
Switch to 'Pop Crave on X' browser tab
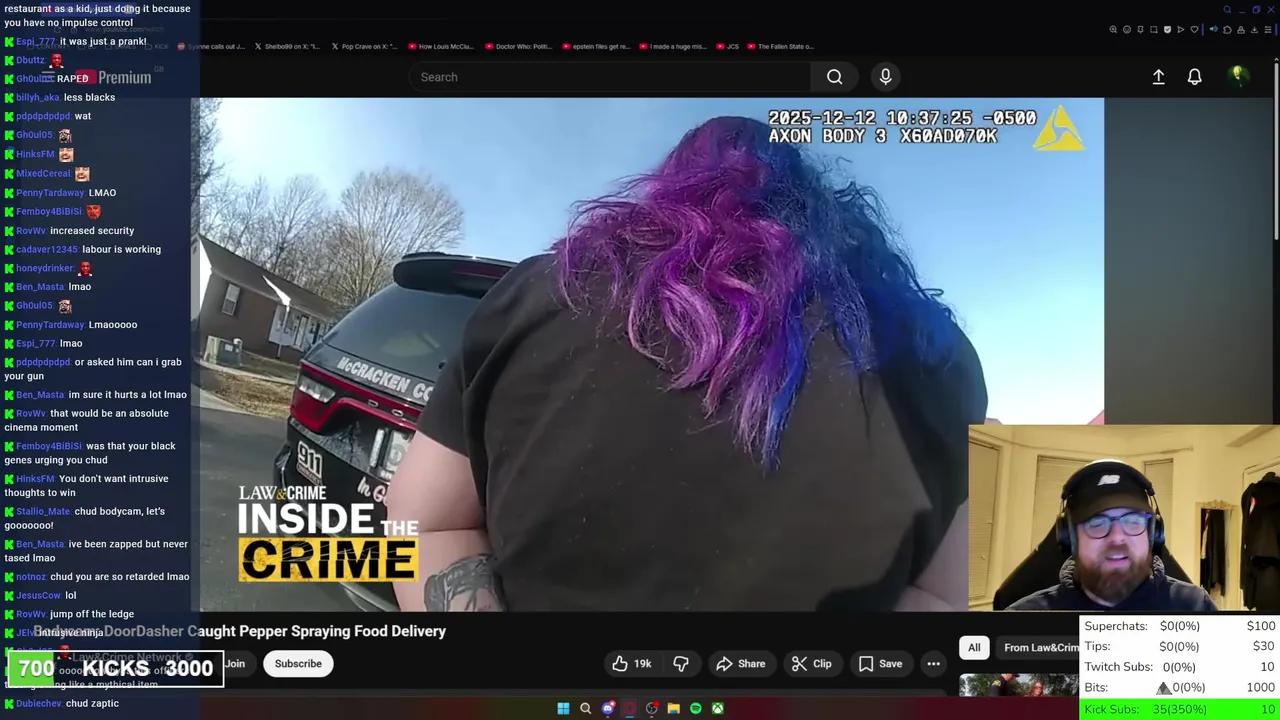tap(365, 46)
